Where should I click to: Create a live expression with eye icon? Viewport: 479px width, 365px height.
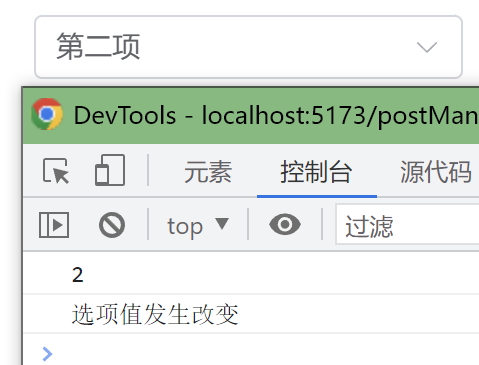click(x=285, y=224)
